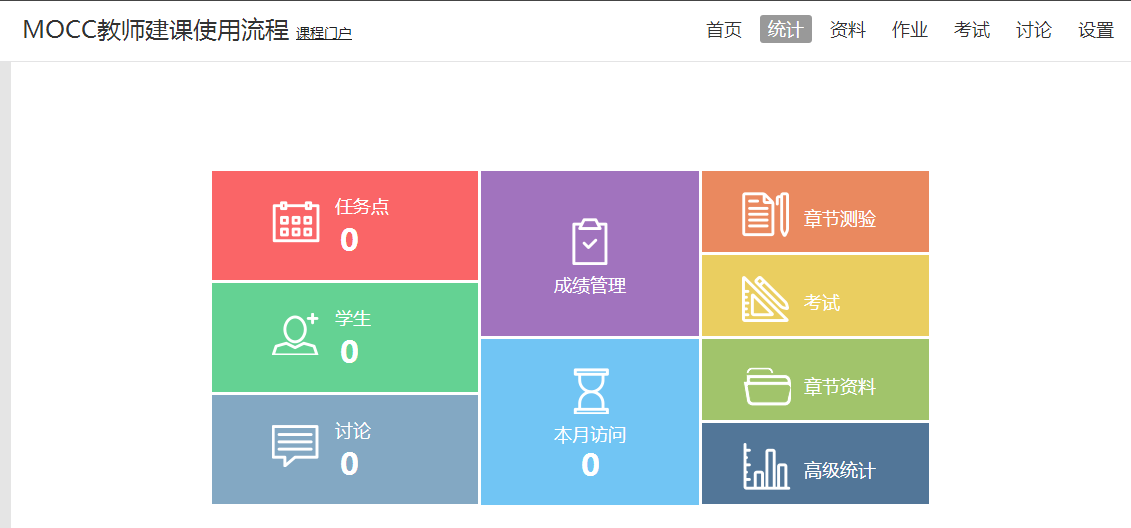Click the course title MOCC教师建课使用流程

156,30
